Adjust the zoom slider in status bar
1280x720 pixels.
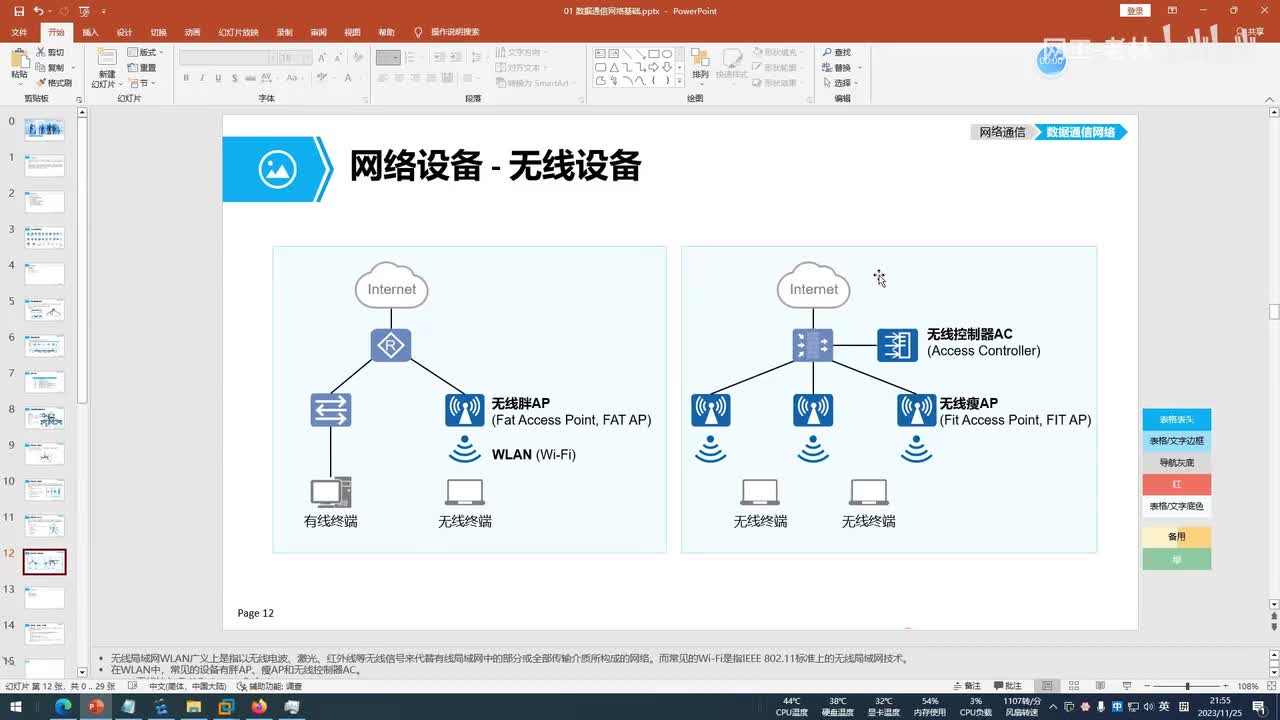tap(1187, 686)
